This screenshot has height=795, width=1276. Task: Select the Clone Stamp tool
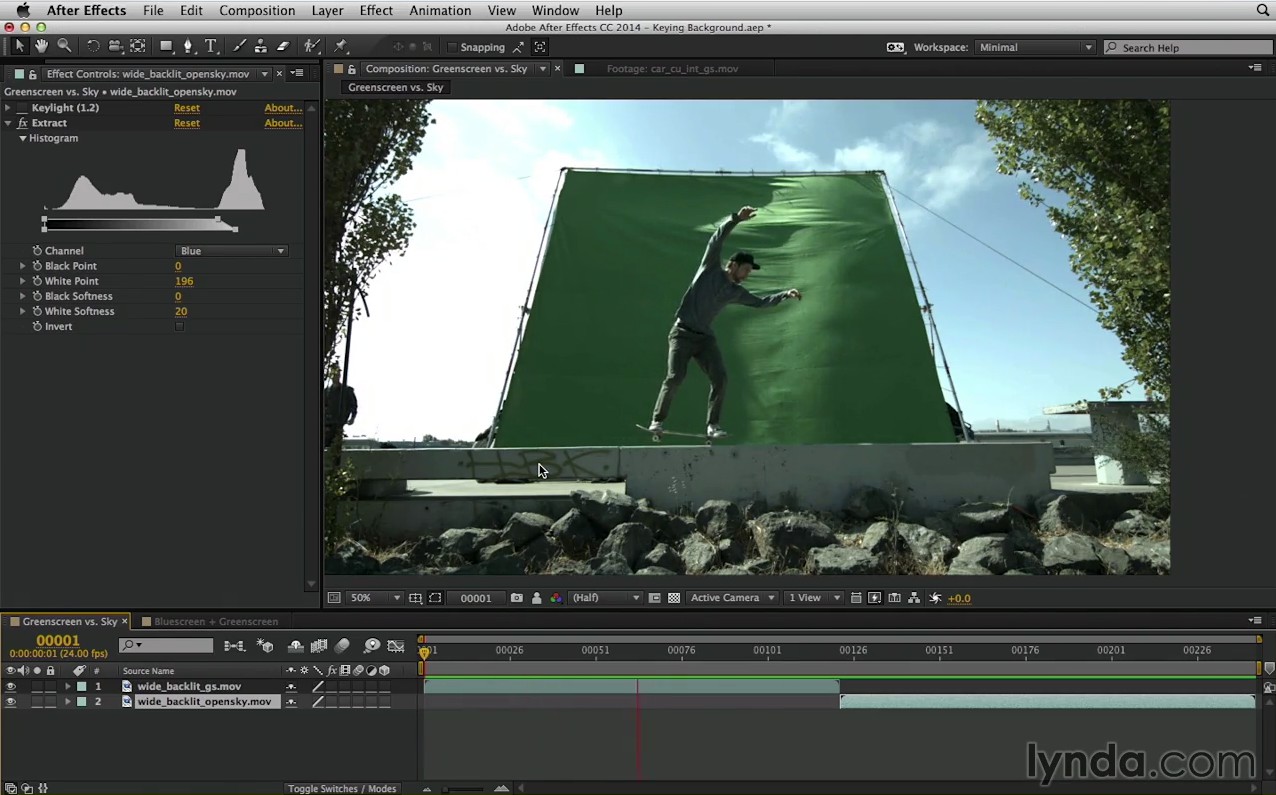260,46
